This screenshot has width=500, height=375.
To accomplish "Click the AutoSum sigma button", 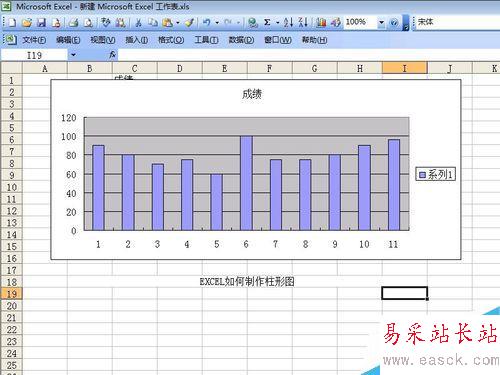I will click(x=267, y=22).
